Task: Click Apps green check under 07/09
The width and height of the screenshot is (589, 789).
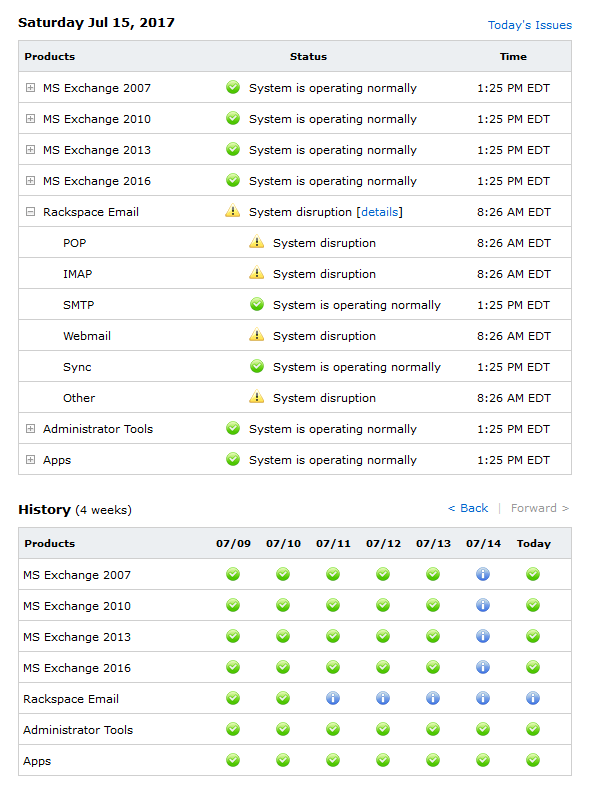Action: (x=233, y=760)
